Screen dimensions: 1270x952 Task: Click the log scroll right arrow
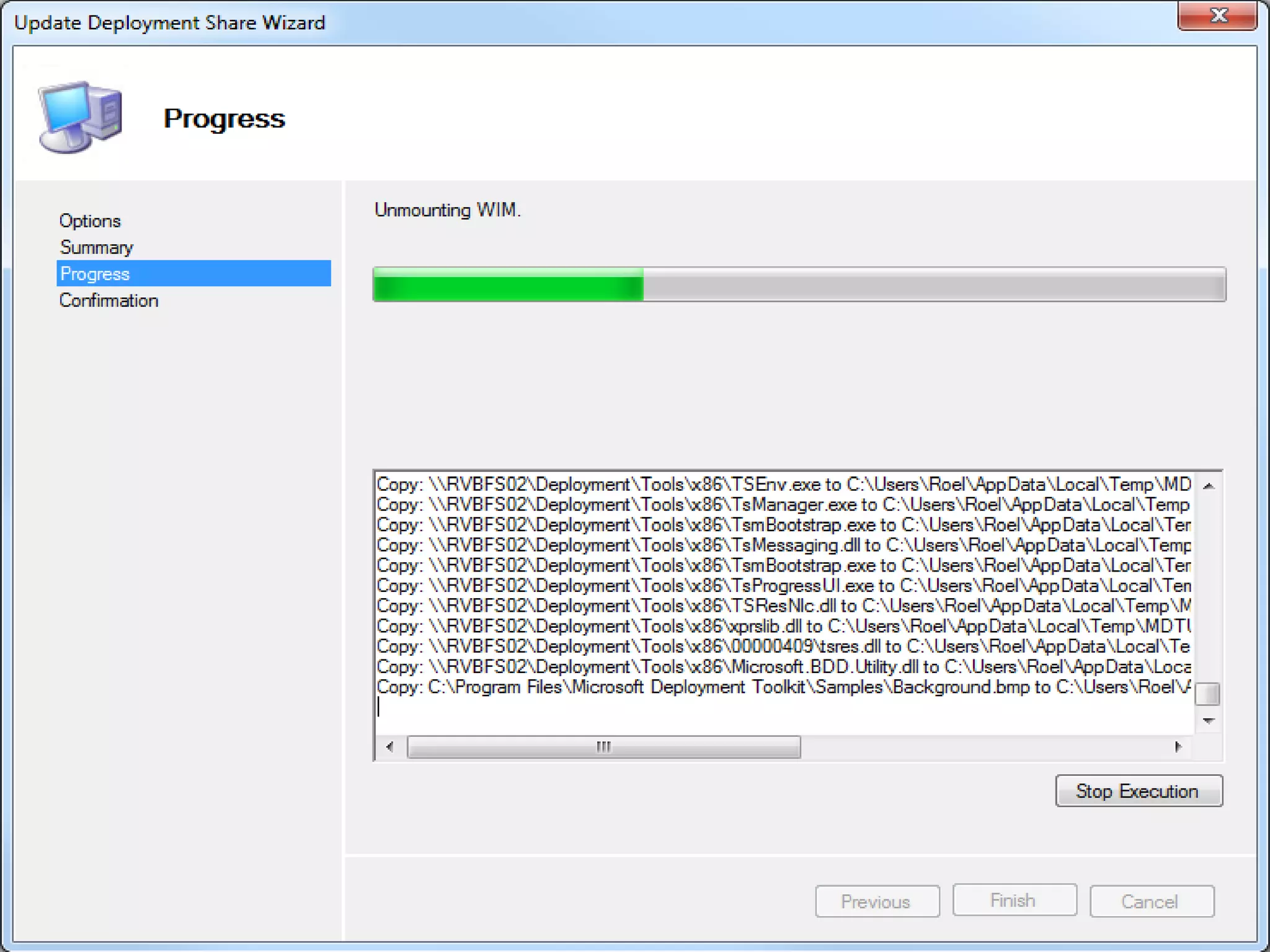(x=1178, y=747)
